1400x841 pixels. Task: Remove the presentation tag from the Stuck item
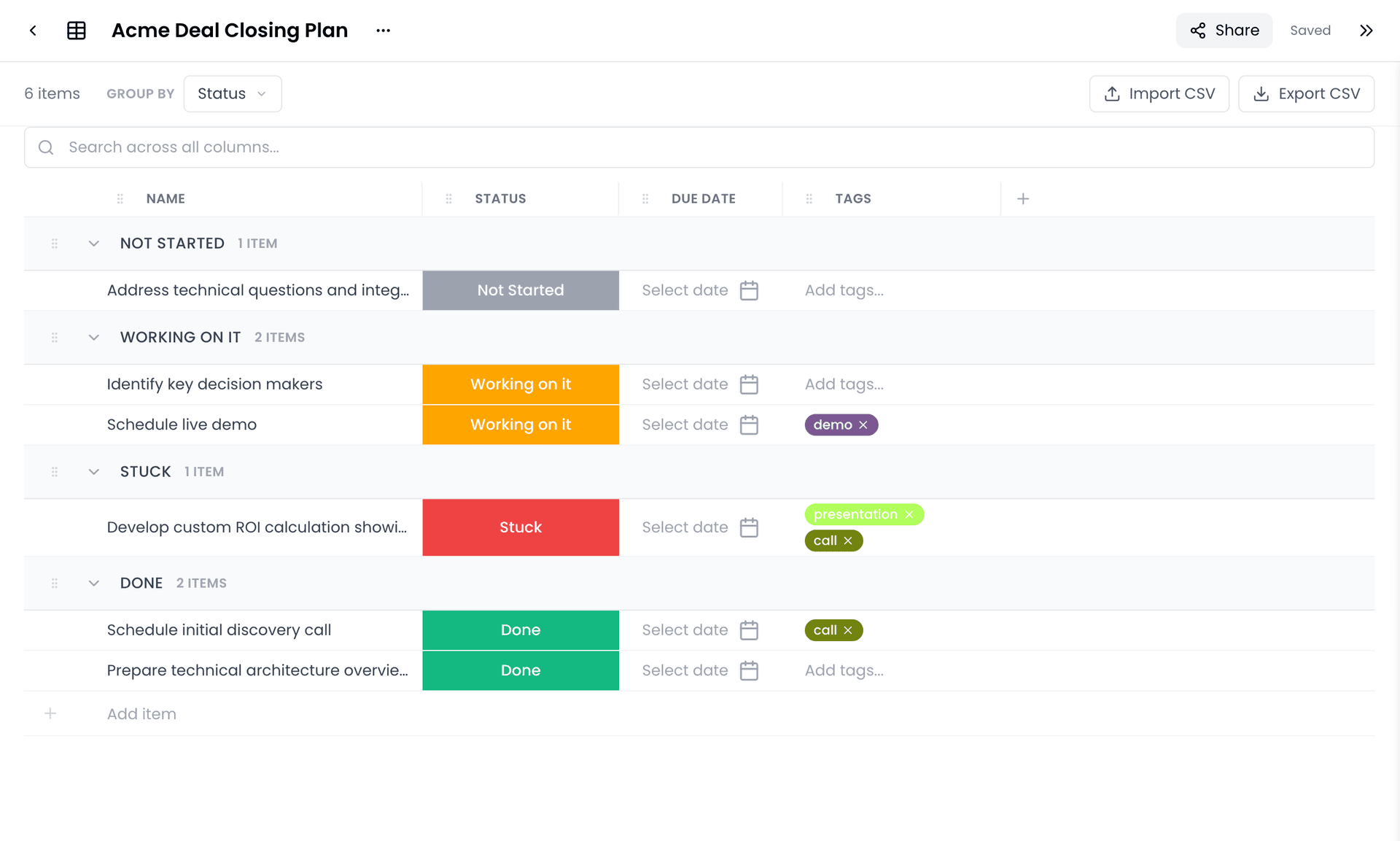[x=909, y=514]
